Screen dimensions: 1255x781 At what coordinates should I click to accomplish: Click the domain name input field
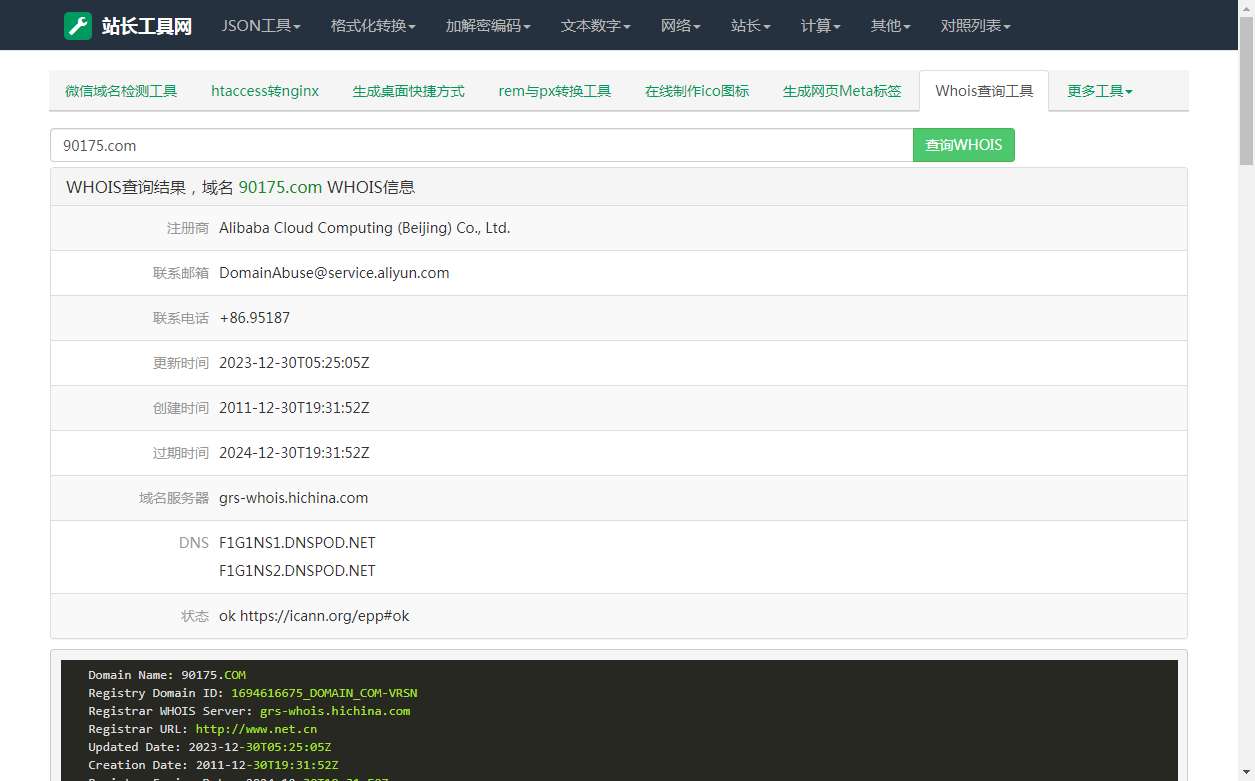pyautogui.click(x=481, y=145)
